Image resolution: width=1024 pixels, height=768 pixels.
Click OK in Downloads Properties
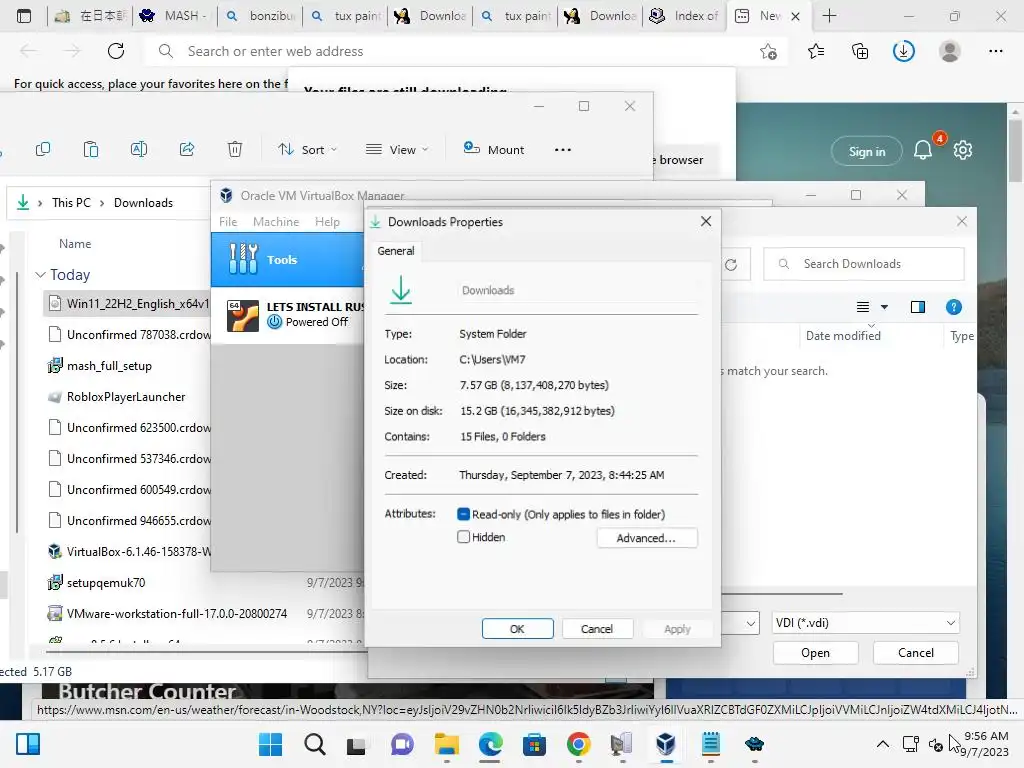[x=517, y=629]
